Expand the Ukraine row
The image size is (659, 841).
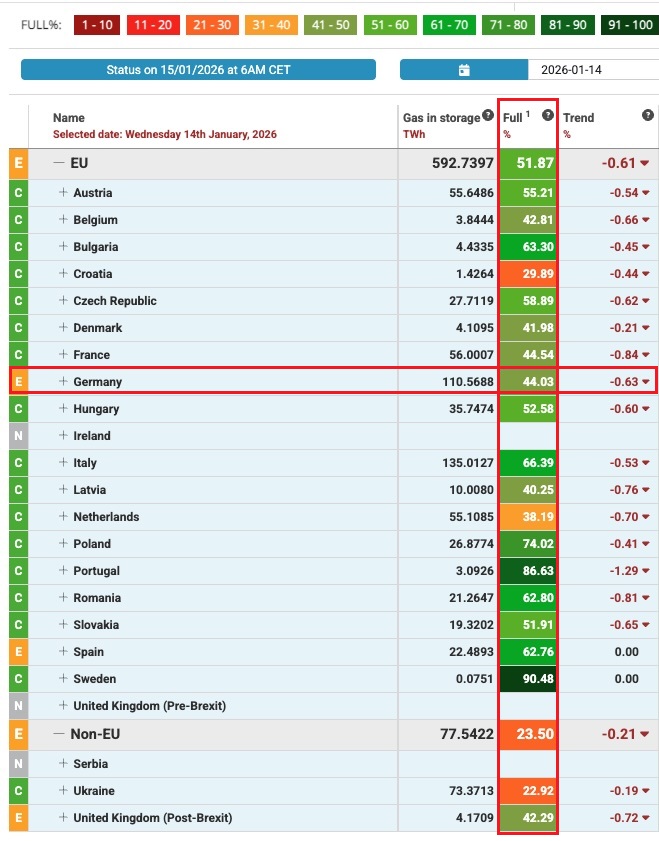pos(63,791)
